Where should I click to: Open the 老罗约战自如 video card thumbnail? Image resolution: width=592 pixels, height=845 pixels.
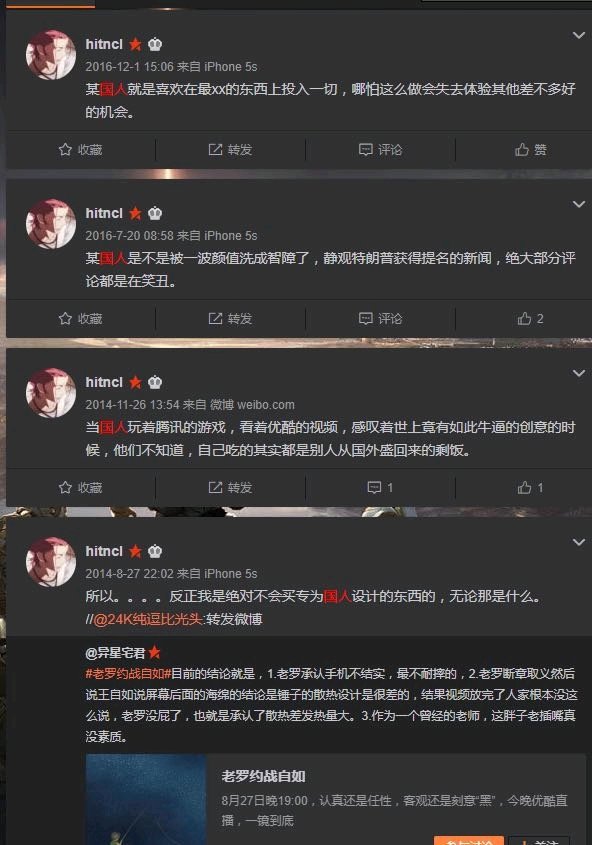(x=146, y=799)
